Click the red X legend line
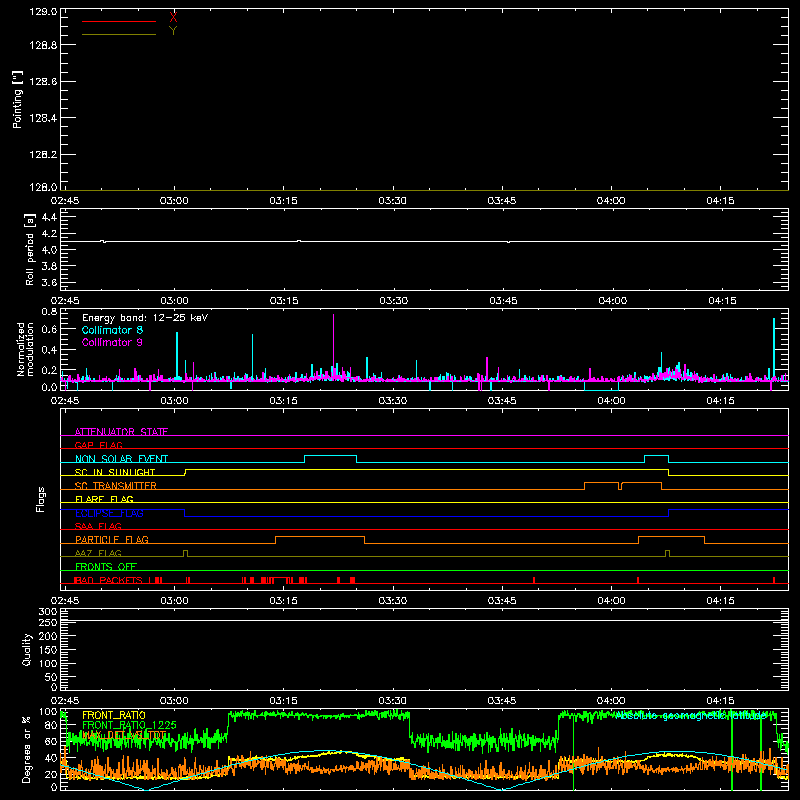This screenshot has width=800, height=800. pos(119,21)
